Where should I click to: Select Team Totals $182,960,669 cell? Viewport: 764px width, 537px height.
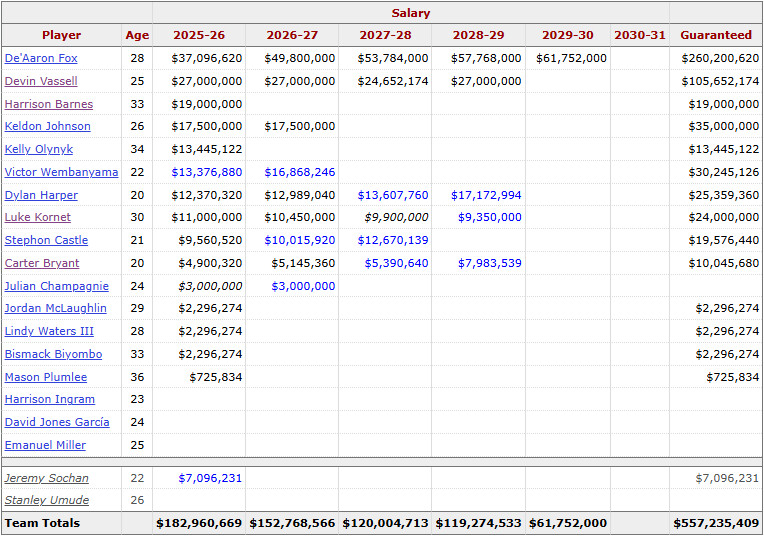(199, 523)
